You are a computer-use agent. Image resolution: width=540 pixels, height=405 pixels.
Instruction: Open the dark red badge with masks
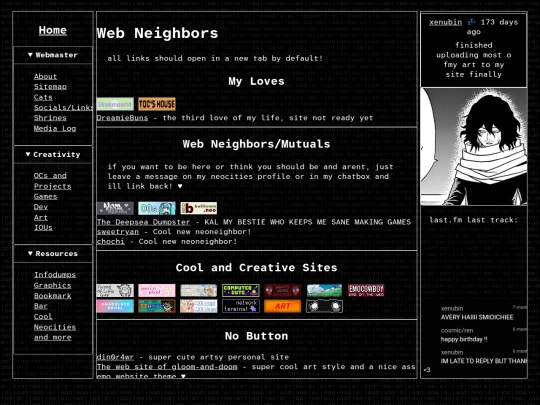coord(283,290)
